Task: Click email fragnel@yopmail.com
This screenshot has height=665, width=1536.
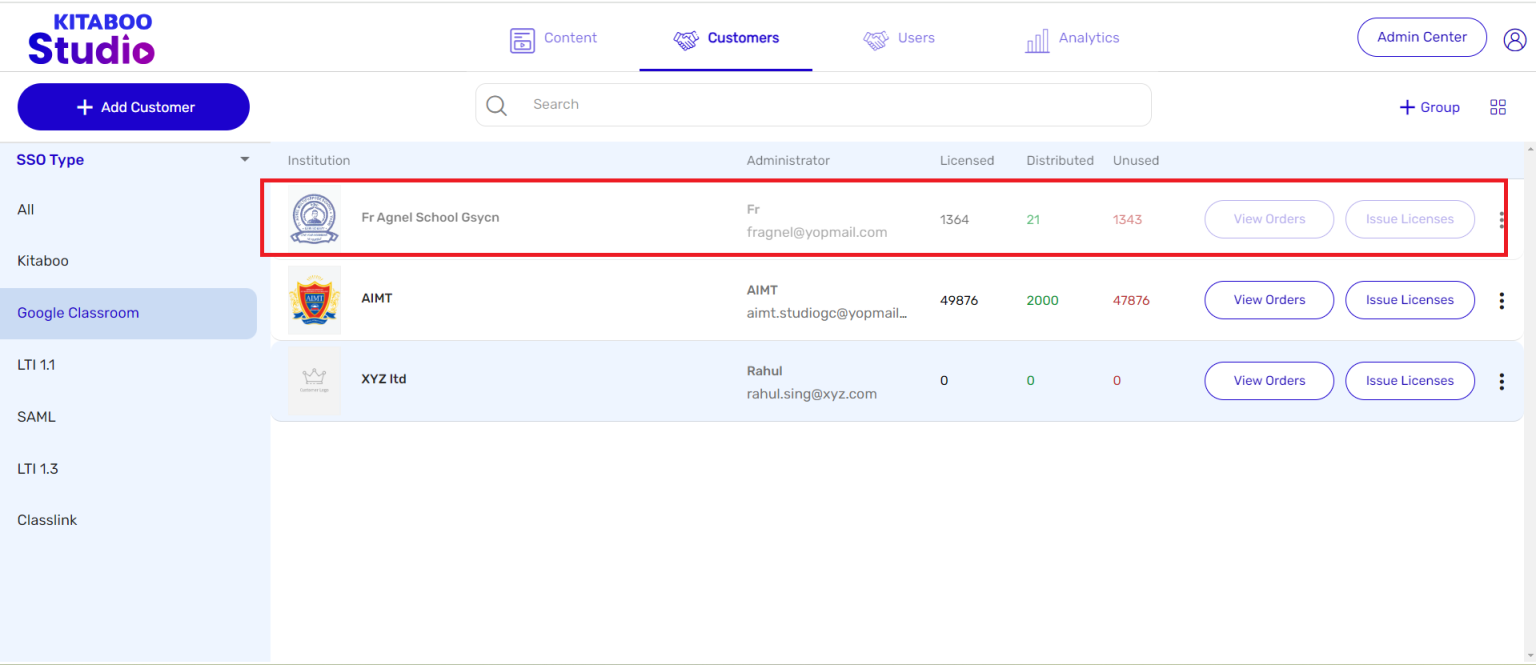Action: [x=817, y=232]
